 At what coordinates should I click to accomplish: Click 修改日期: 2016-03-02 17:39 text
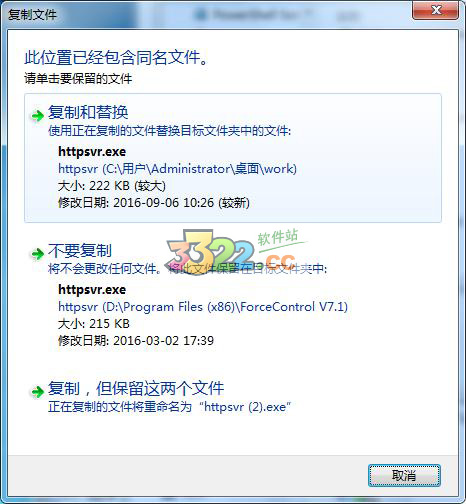tap(136, 341)
